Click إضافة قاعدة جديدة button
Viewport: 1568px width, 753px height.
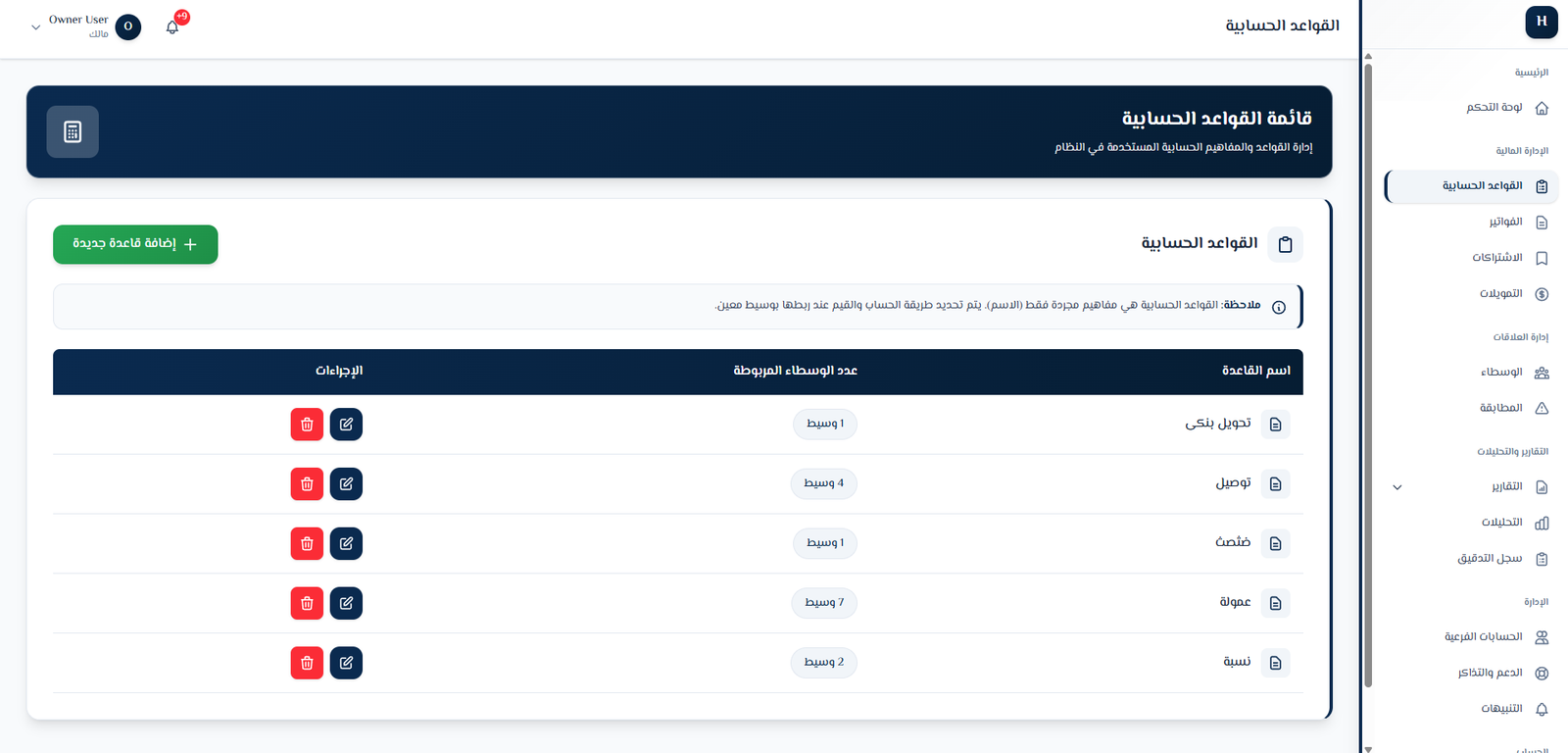click(135, 244)
